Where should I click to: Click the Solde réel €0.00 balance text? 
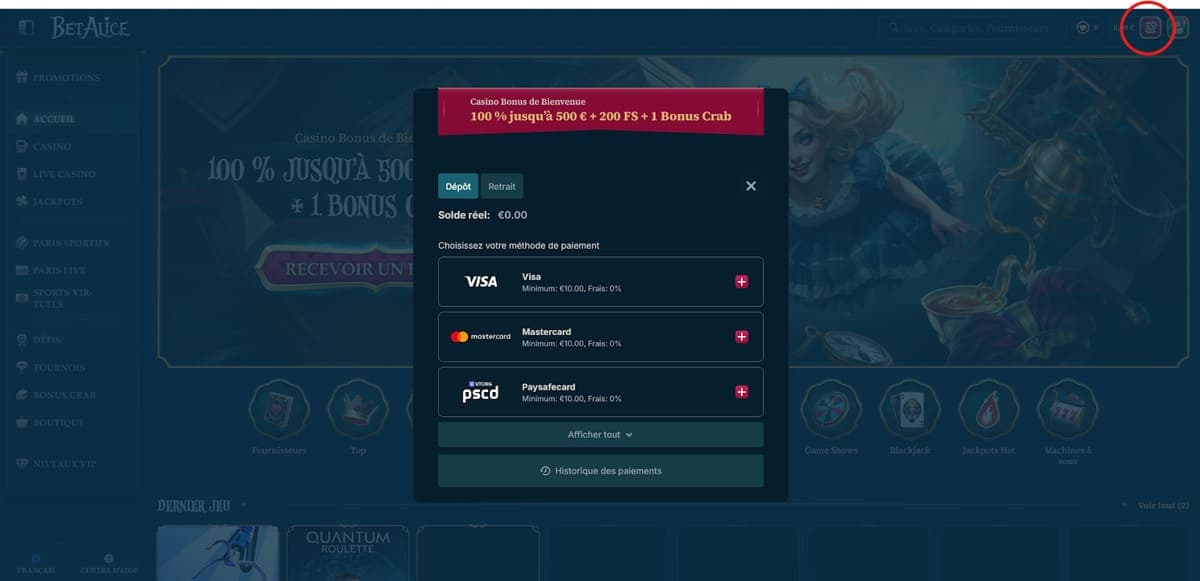click(482, 215)
